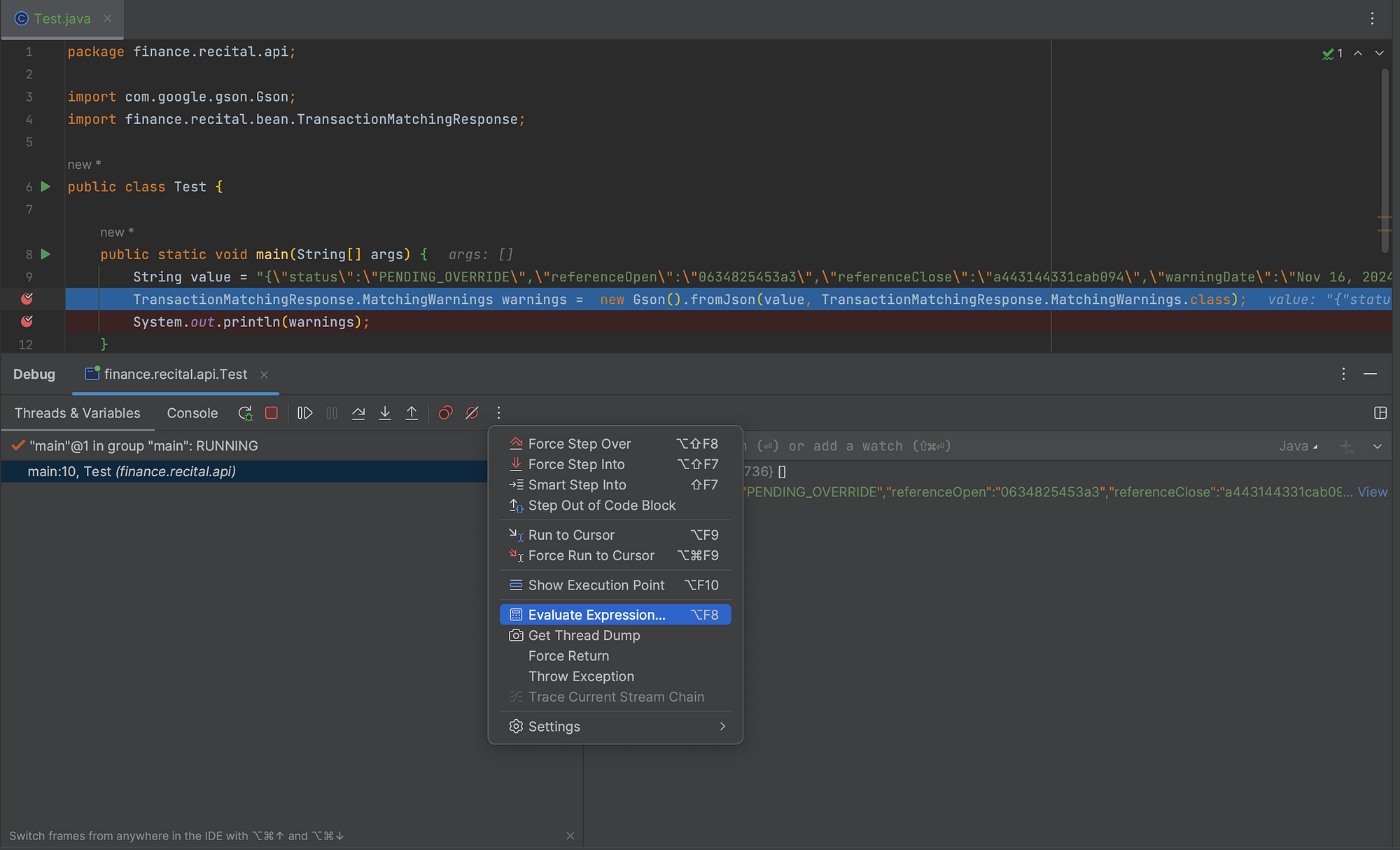Click the Step Over icon
This screenshot has height=850, width=1400.
click(x=358, y=413)
